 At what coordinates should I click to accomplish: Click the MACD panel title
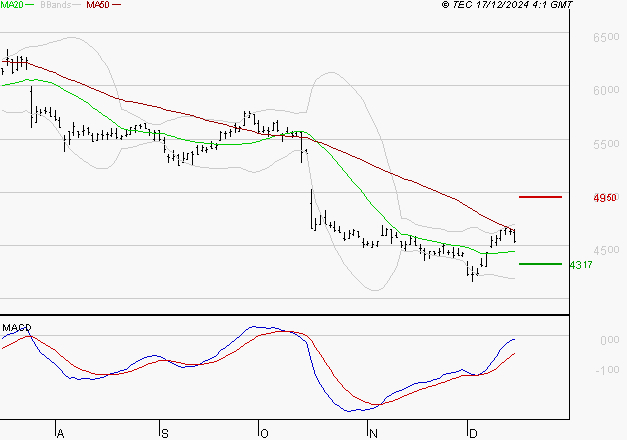point(17,328)
